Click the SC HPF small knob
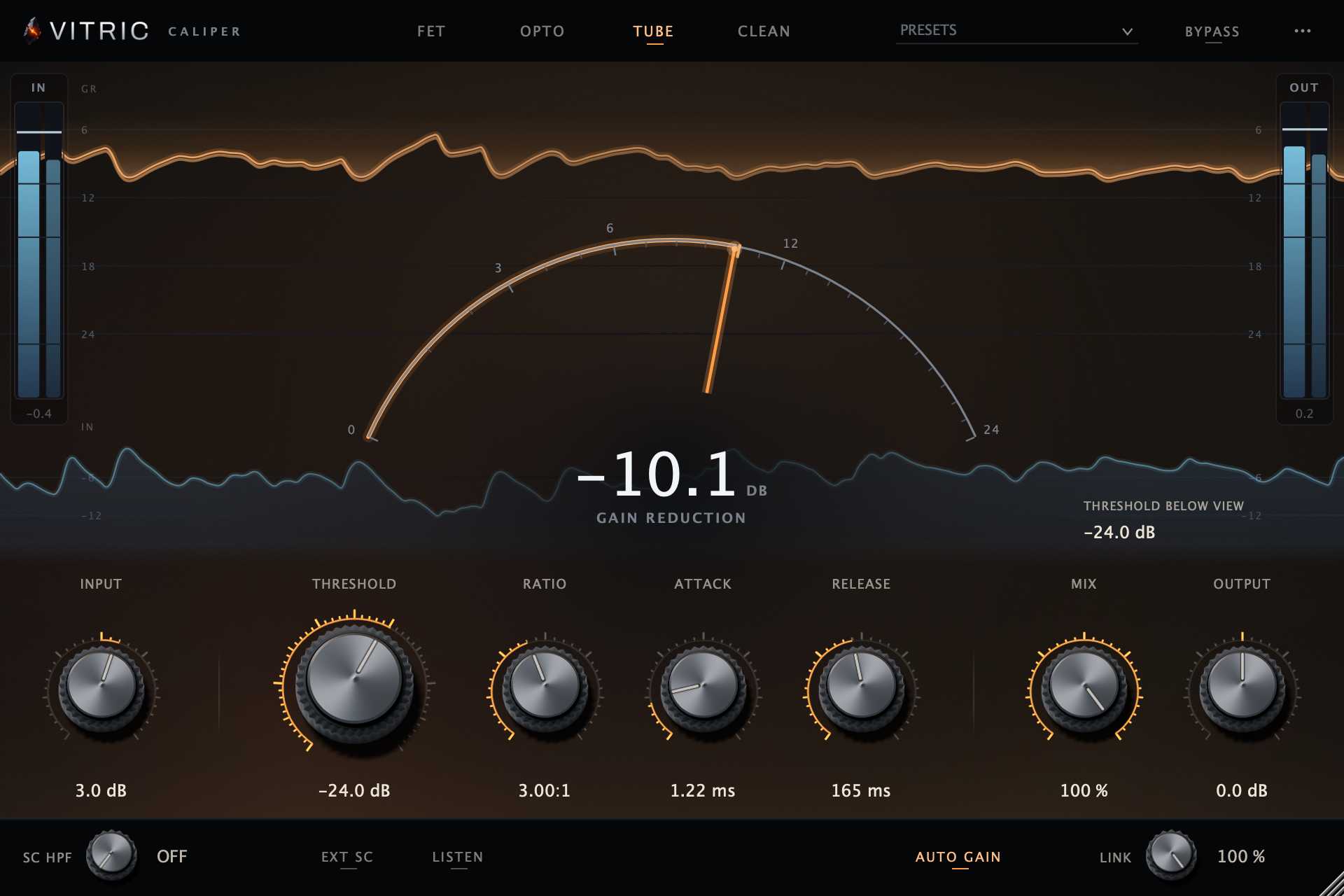This screenshot has width=1344, height=896. 111,855
